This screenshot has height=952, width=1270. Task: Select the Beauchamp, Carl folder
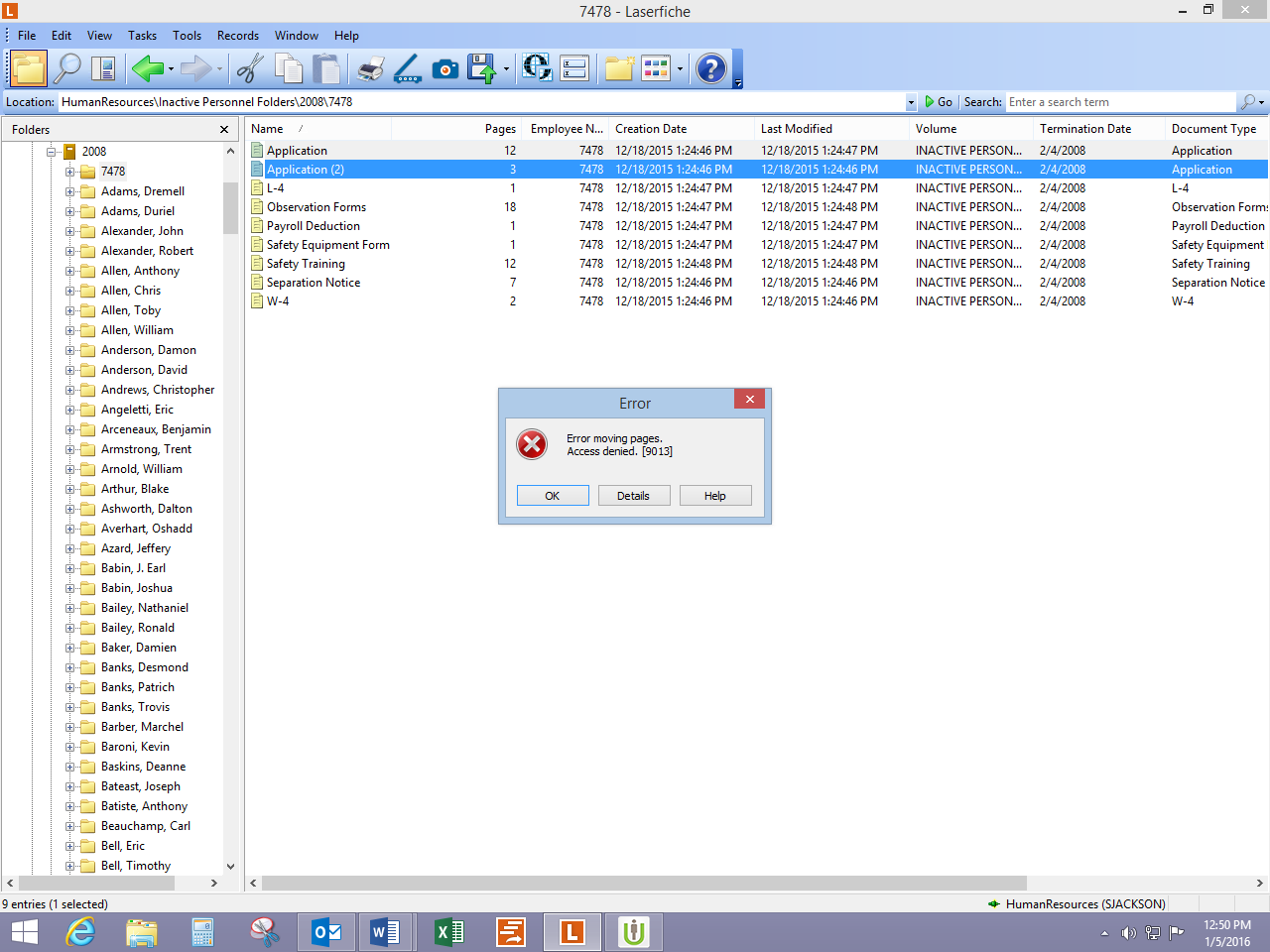pos(146,826)
